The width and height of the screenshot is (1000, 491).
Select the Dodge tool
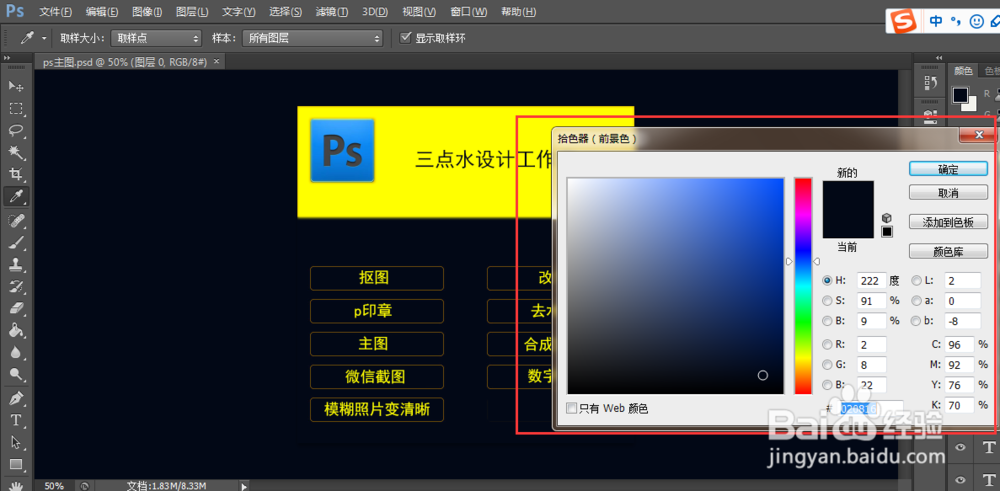point(16,374)
